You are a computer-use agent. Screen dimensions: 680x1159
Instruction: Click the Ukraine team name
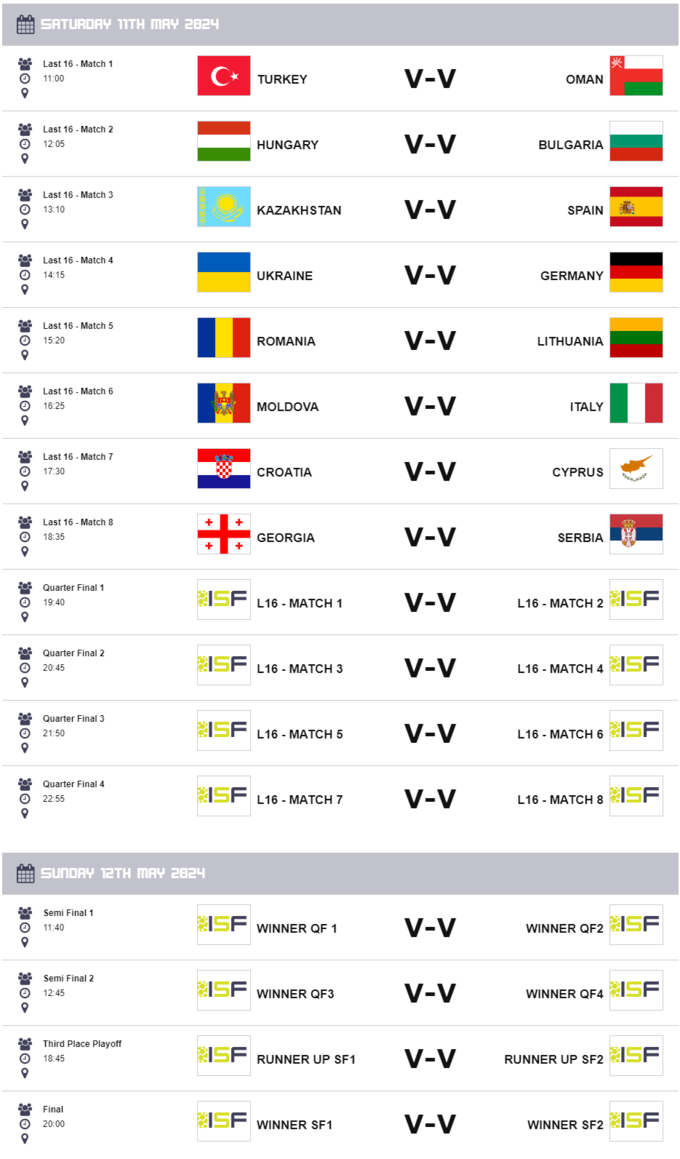[285, 276]
